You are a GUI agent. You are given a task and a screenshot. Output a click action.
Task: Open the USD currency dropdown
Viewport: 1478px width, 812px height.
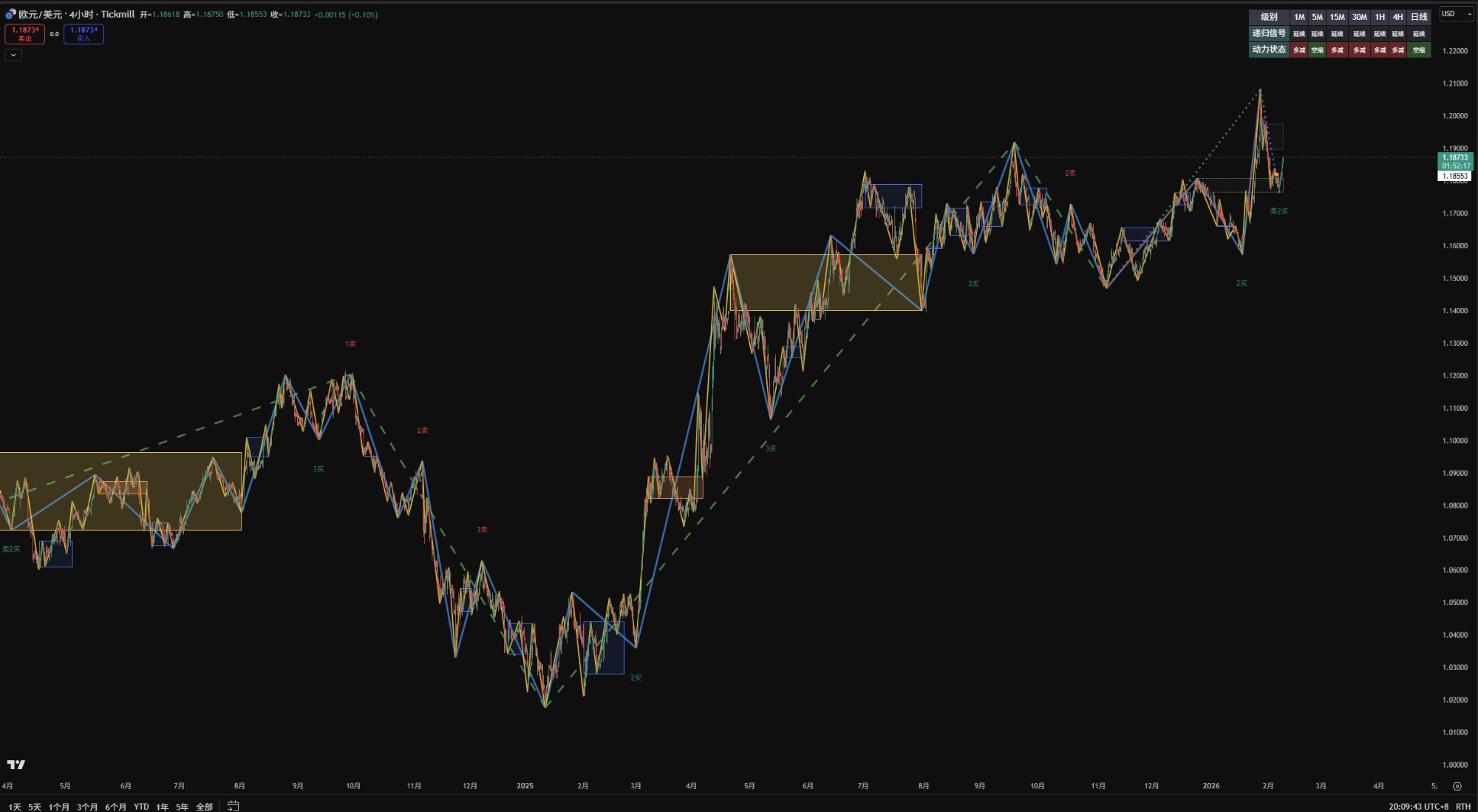(1456, 14)
